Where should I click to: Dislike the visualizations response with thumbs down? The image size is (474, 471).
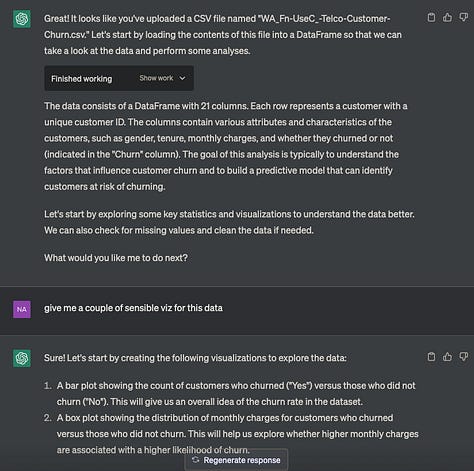[x=464, y=357]
